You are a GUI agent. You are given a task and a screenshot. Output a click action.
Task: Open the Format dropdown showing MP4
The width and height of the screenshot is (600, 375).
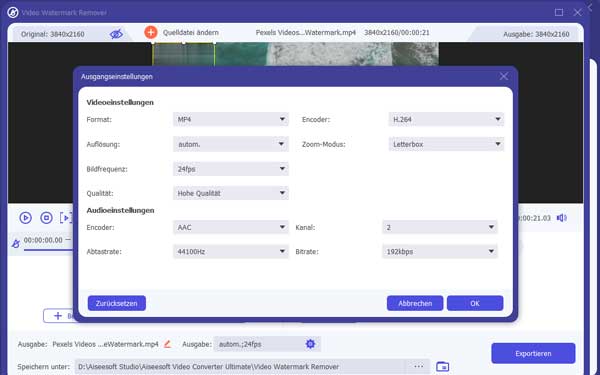231,119
